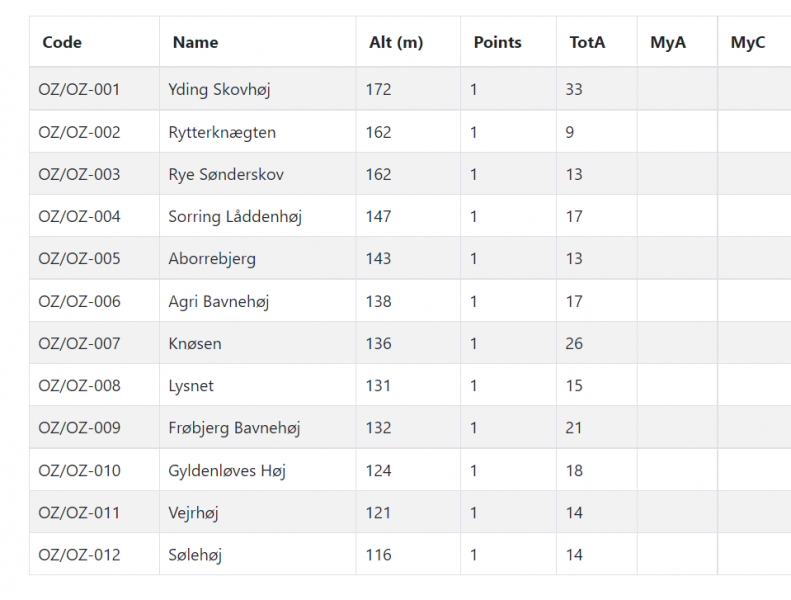Image resolution: width=791 pixels, height=600 pixels.
Task: Click the Agri Bavnehøj entry
Action: (x=219, y=301)
